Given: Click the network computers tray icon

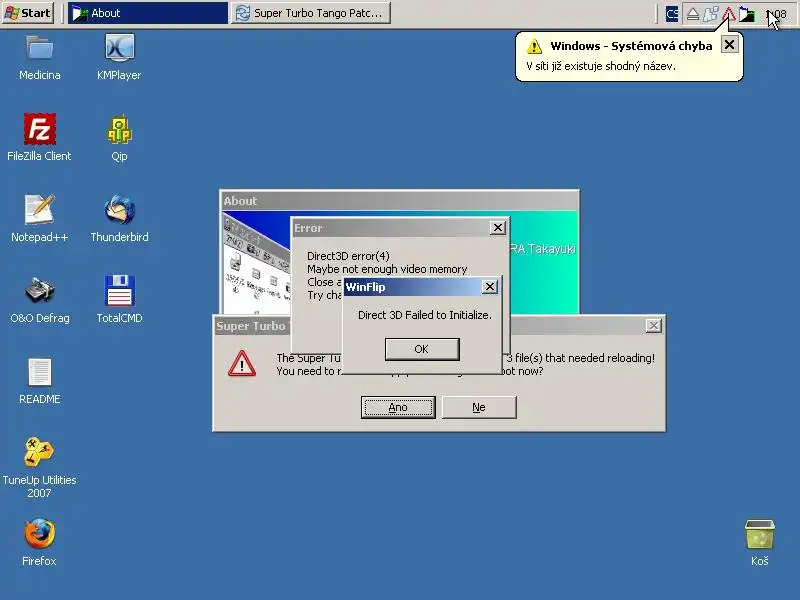Looking at the screenshot, I should pyautogui.click(x=711, y=14).
